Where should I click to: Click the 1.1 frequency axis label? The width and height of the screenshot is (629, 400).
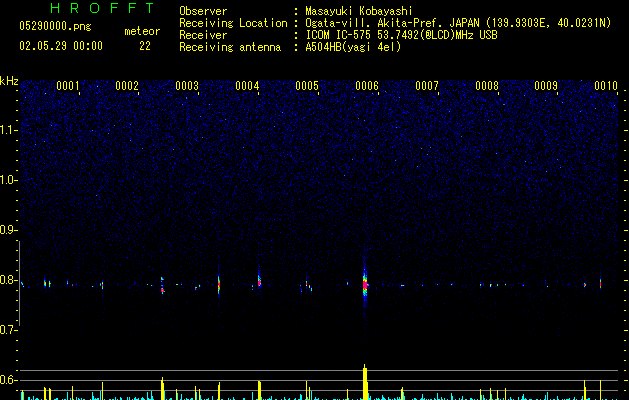pyautogui.click(x=8, y=130)
